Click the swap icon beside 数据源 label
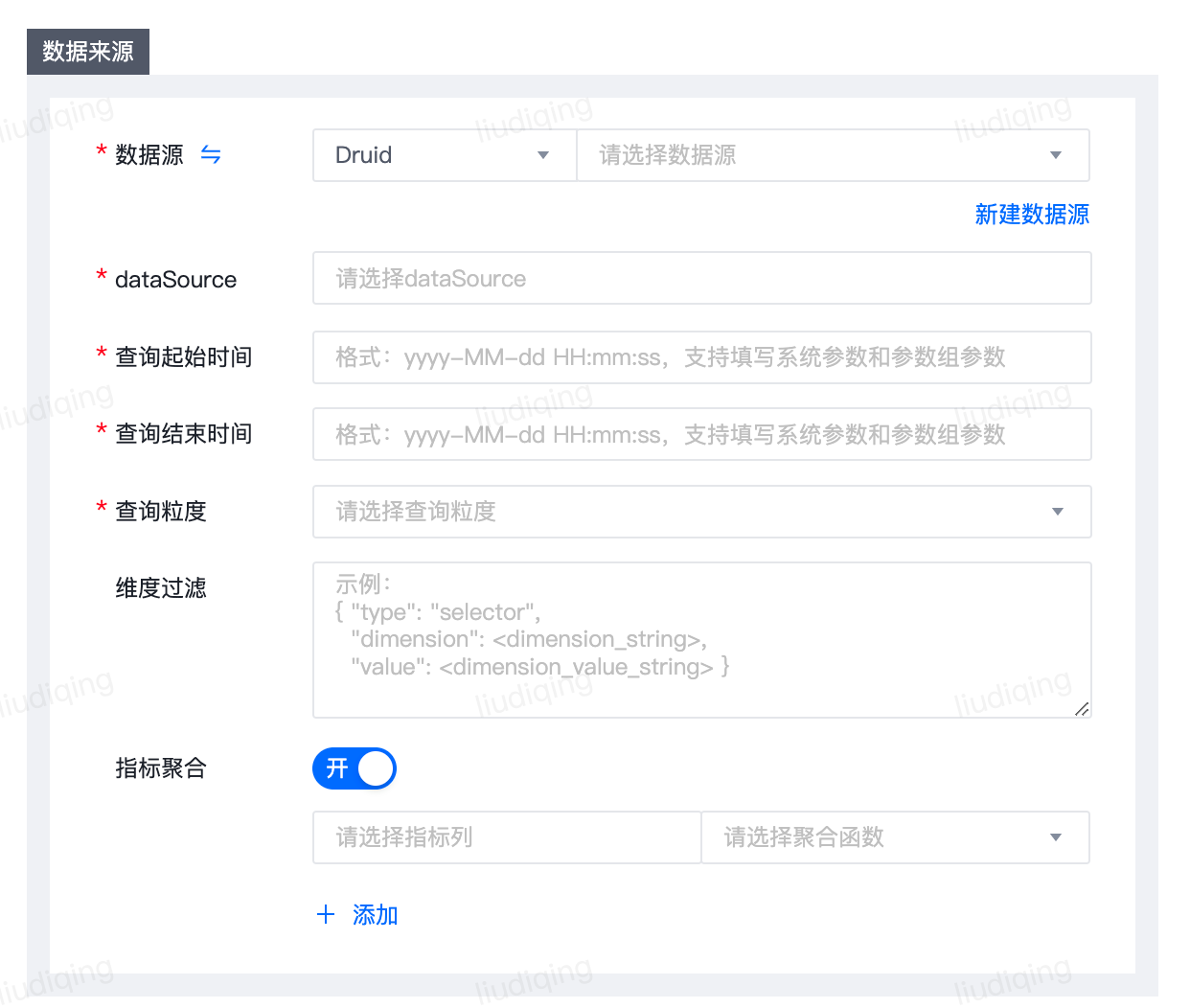The height and width of the screenshot is (1008, 1190). click(x=211, y=155)
